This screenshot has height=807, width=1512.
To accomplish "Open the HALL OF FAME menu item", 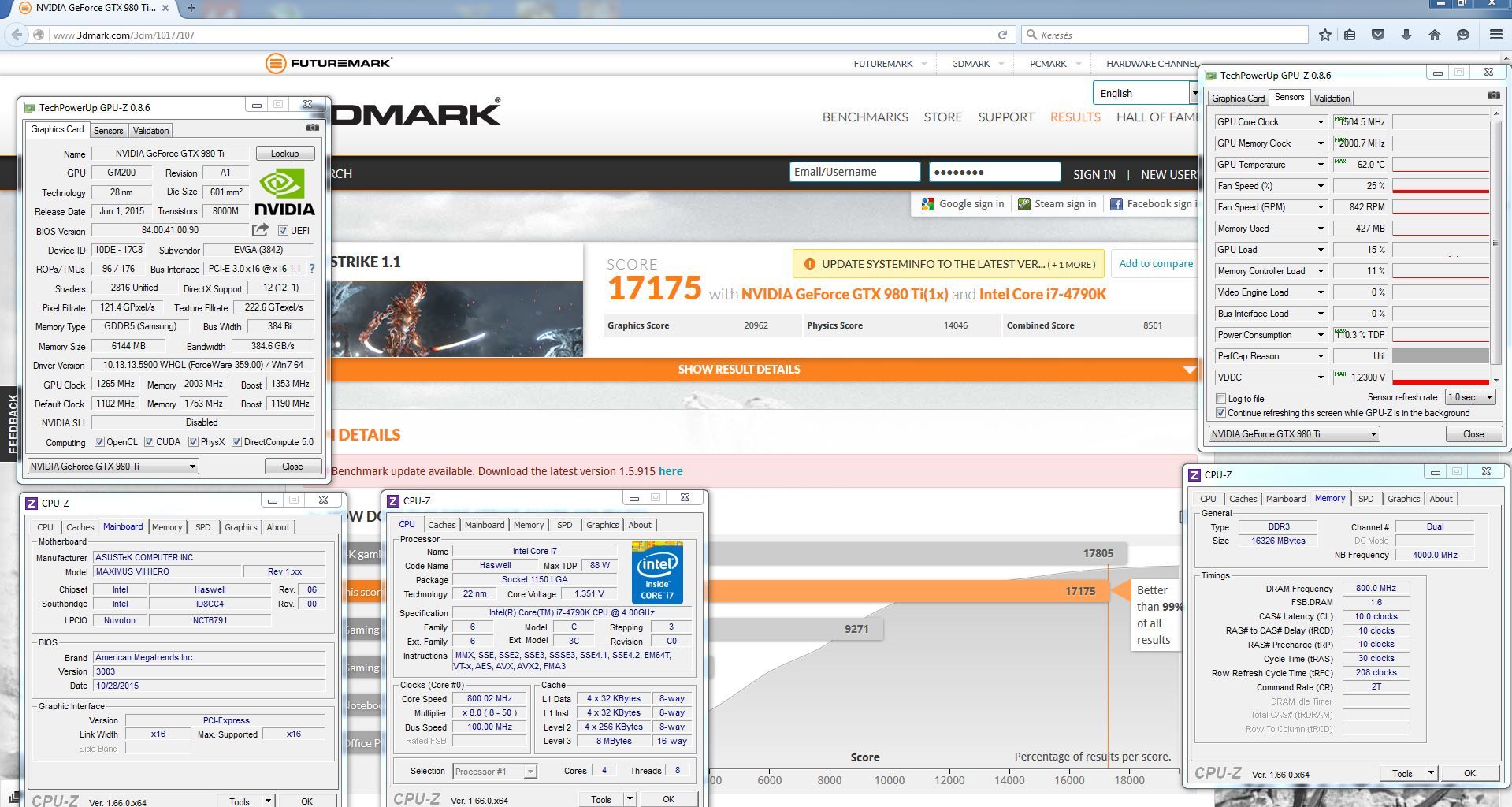I will click(x=1157, y=117).
